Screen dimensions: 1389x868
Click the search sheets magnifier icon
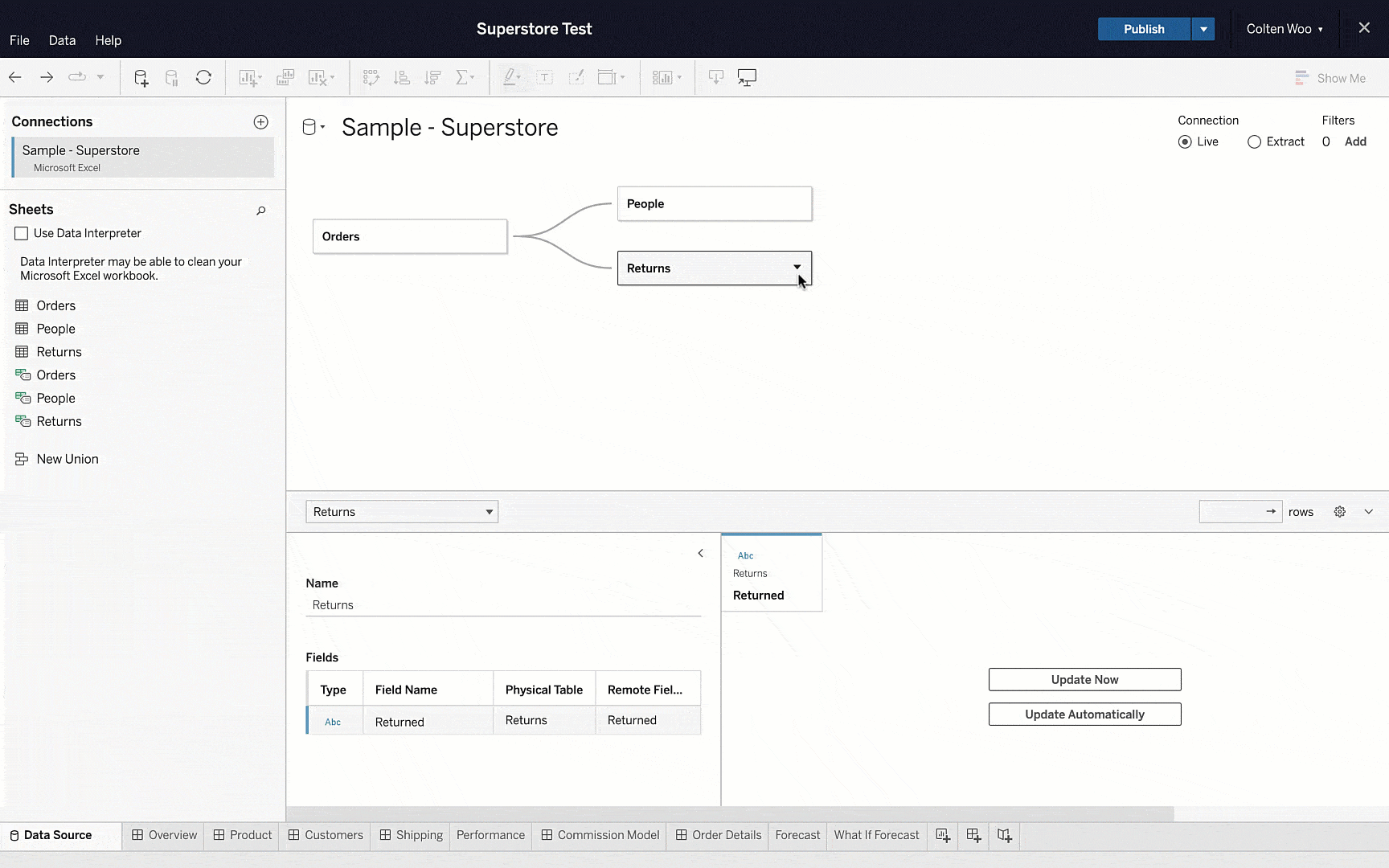tap(260, 211)
